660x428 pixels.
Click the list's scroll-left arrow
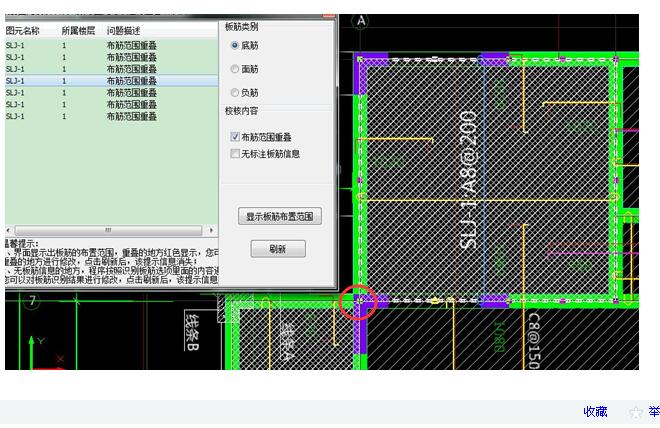coord(9,230)
